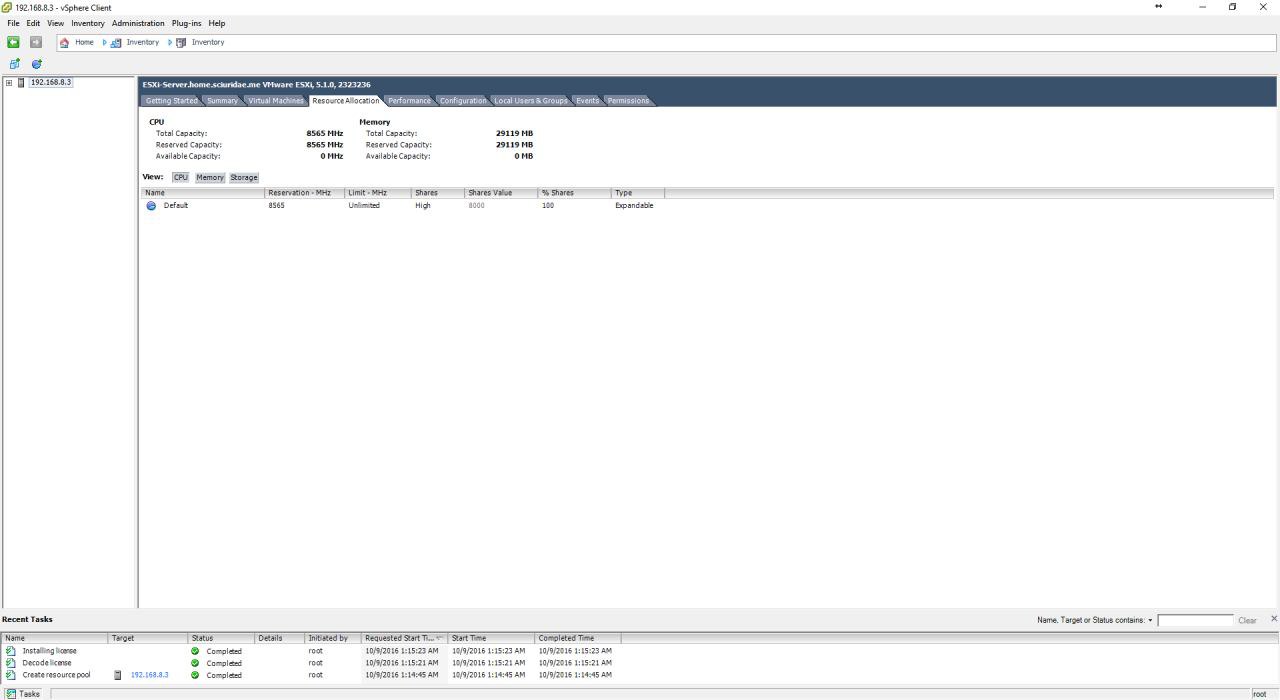Click the Create resource pool task icon
Screen dimensions: 1280x700
11,674
